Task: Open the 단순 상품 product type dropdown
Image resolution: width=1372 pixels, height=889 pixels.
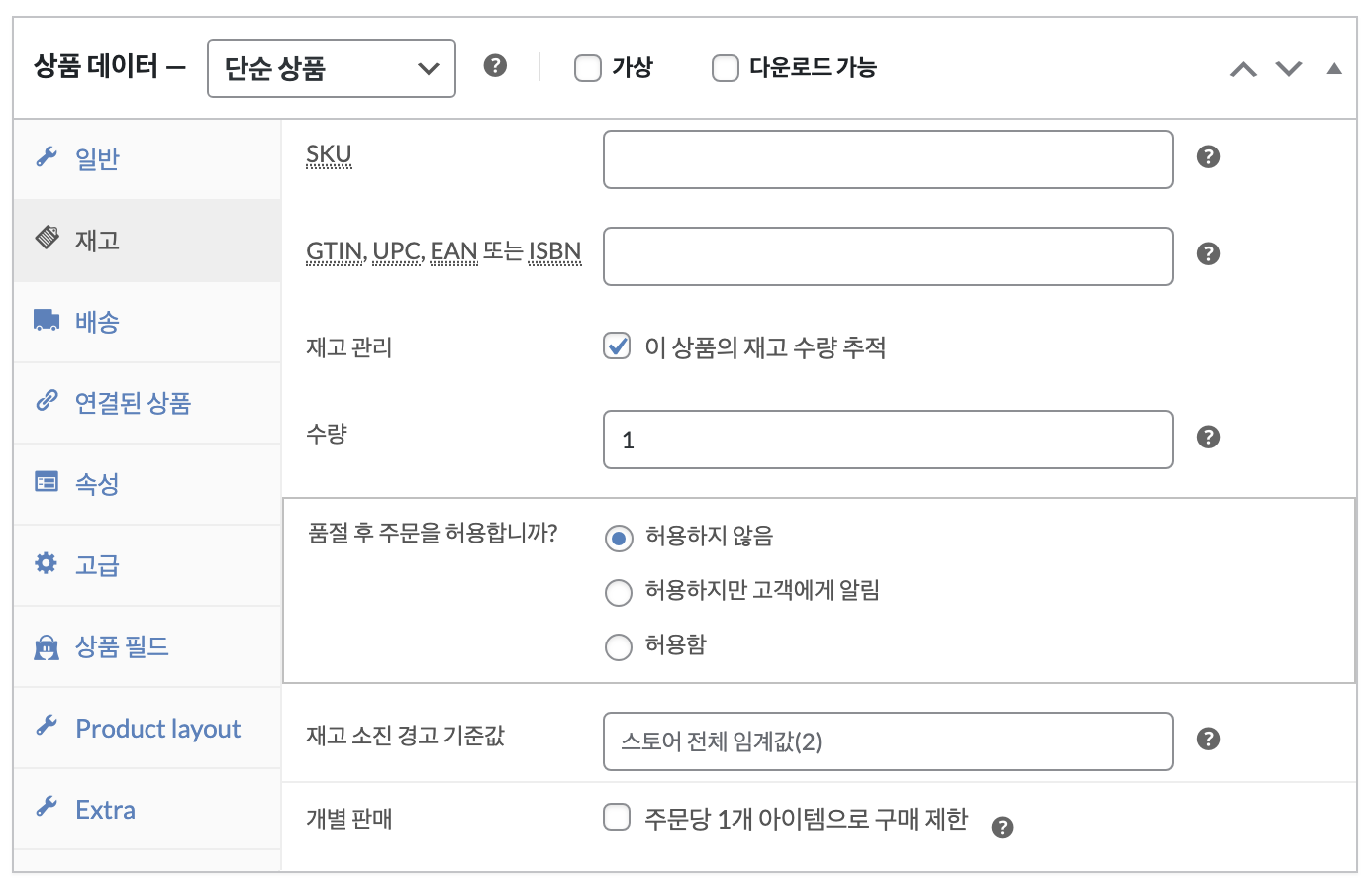Action: 332,68
